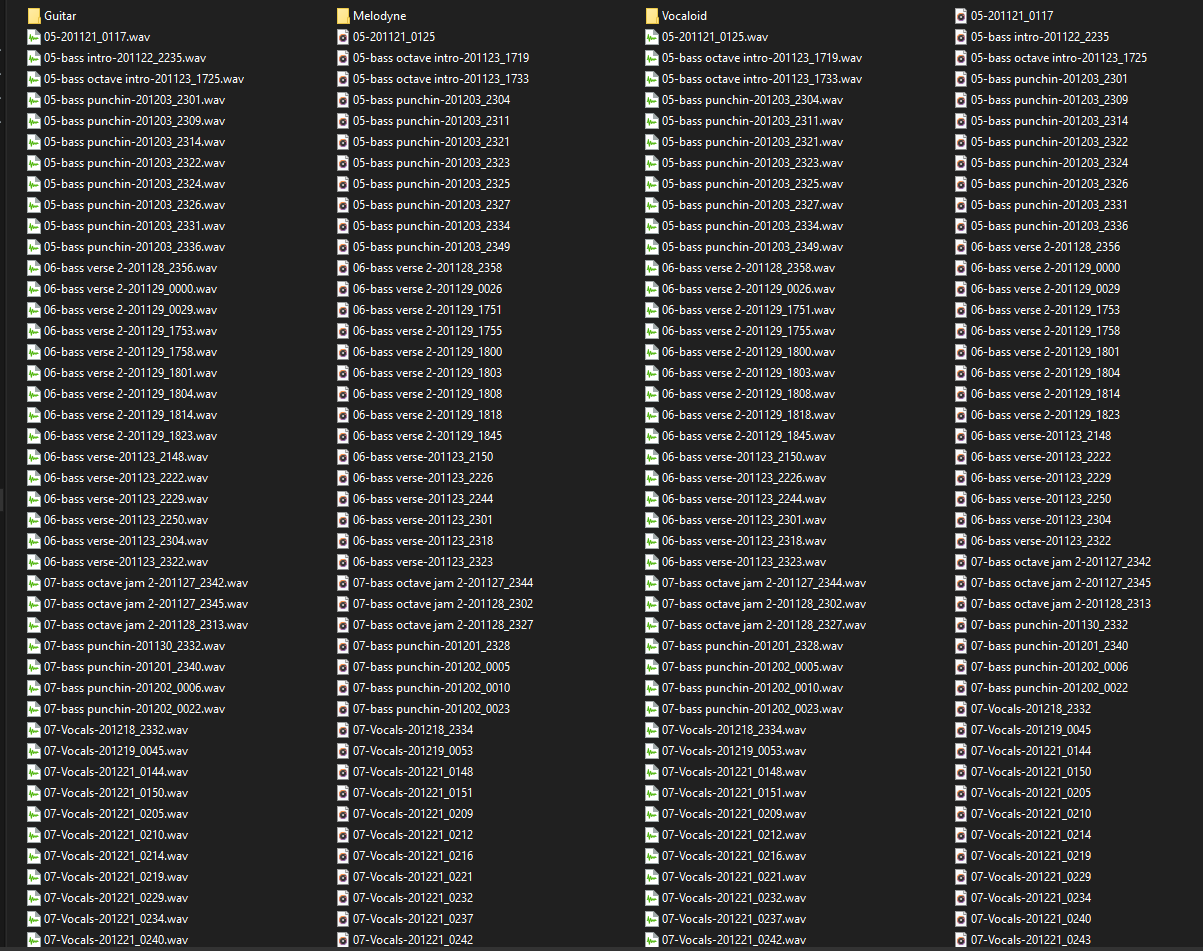
Task: Click the audio icon of 06-bass verse 2-201128_2356.wav
Action: 34,268
